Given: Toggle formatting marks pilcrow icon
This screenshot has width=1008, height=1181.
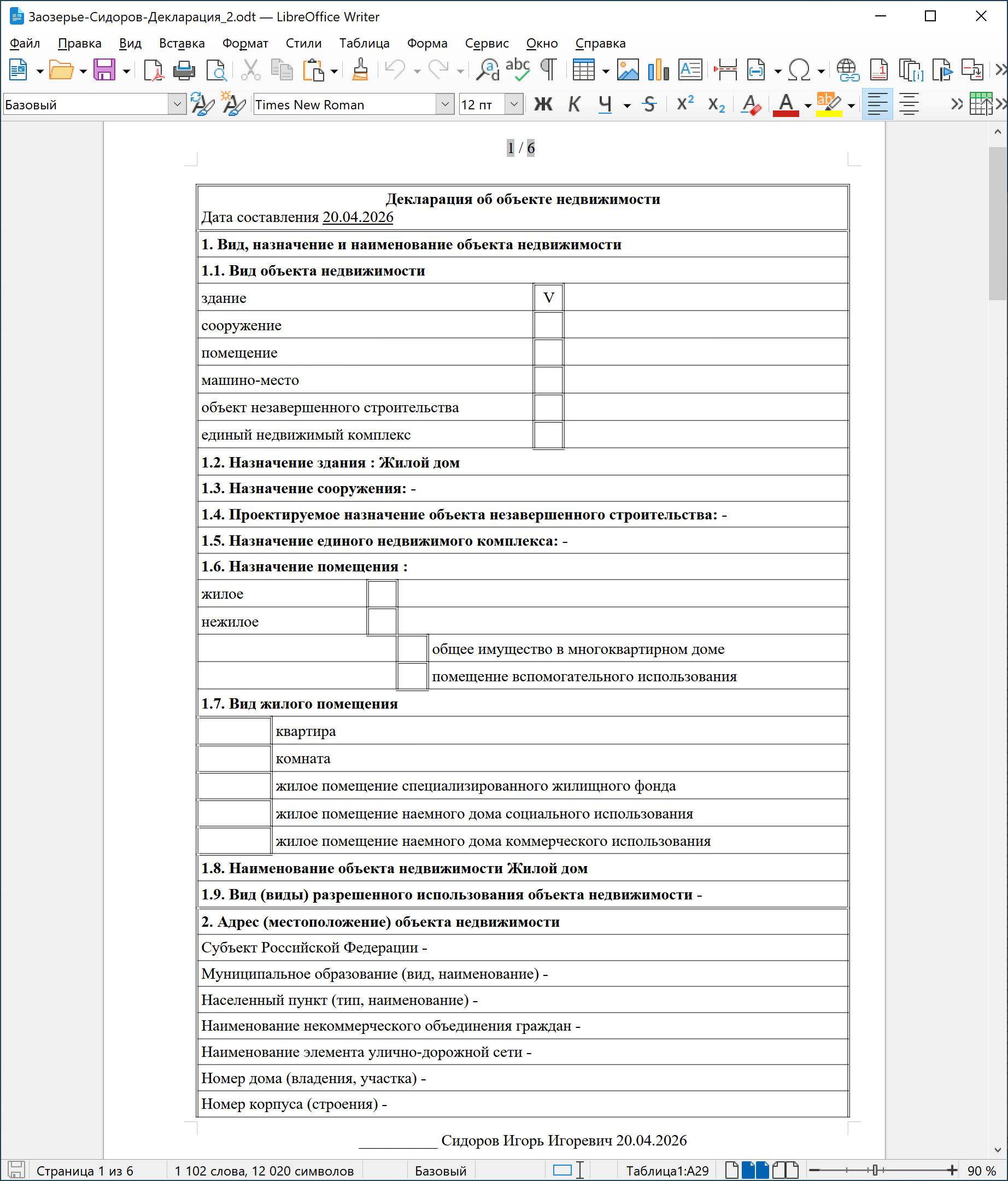Looking at the screenshot, I should 548,70.
